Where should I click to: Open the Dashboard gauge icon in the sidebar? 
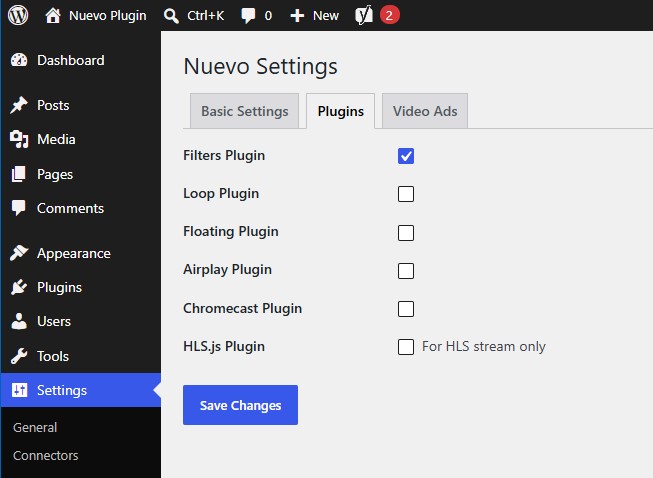coord(19,60)
